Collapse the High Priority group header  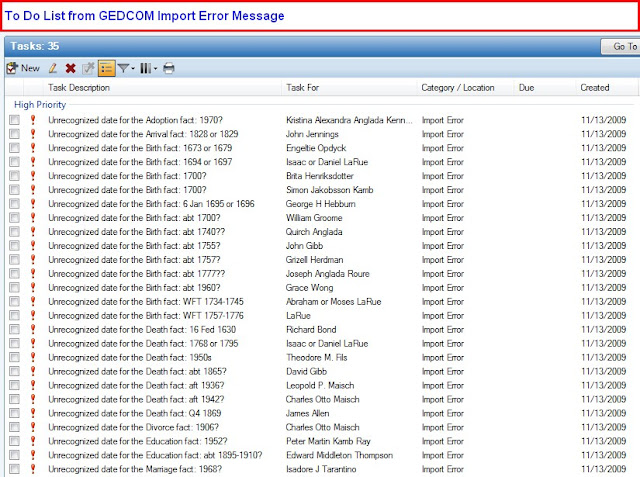pos(40,105)
